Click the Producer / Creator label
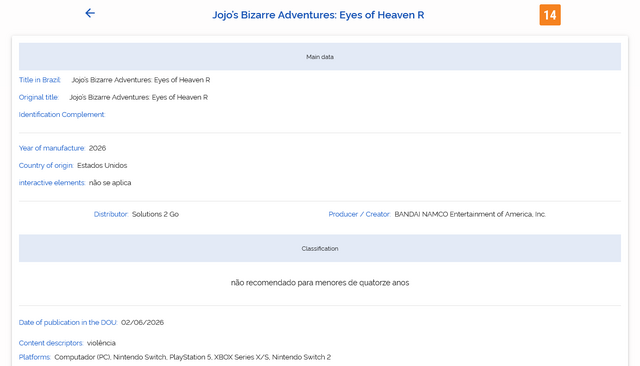This screenshot has width=640, height=366. point(360,214)
